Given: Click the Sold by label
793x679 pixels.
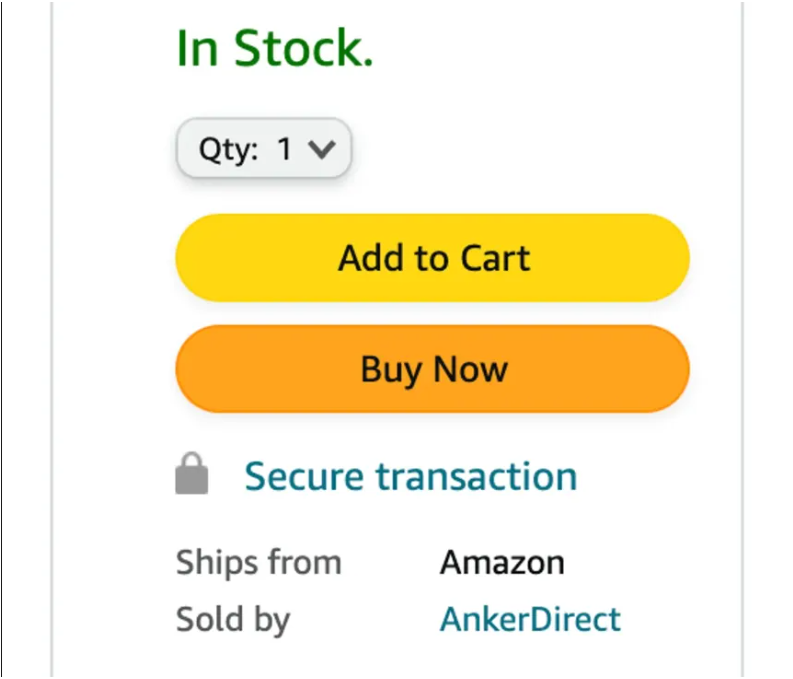Looking at the screenshot, I should click(x=233, y=619).
